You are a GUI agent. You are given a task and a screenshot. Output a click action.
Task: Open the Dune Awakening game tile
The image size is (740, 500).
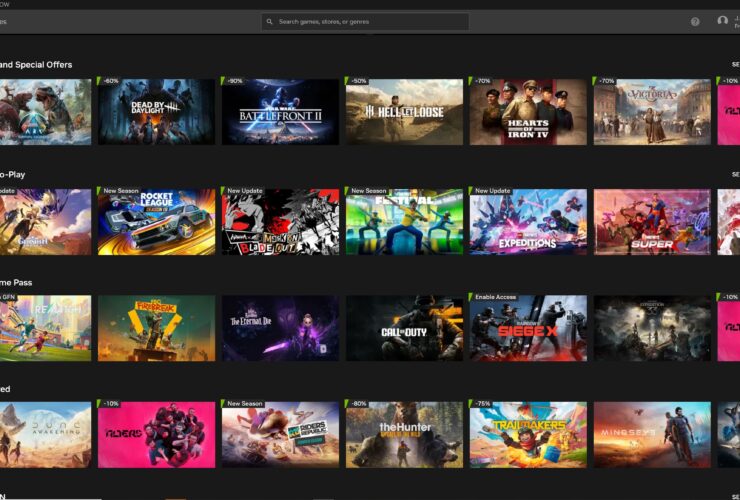(45, 435)
